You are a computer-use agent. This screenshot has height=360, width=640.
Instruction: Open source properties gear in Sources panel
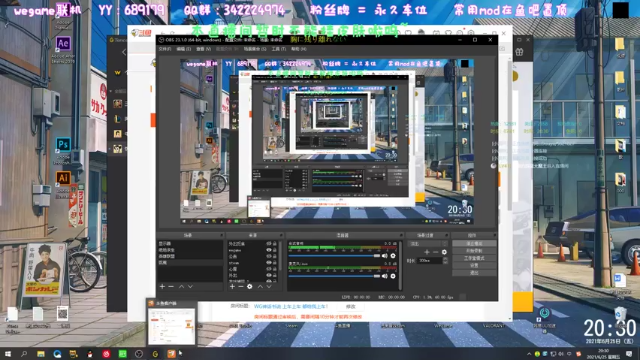point(250,287)
